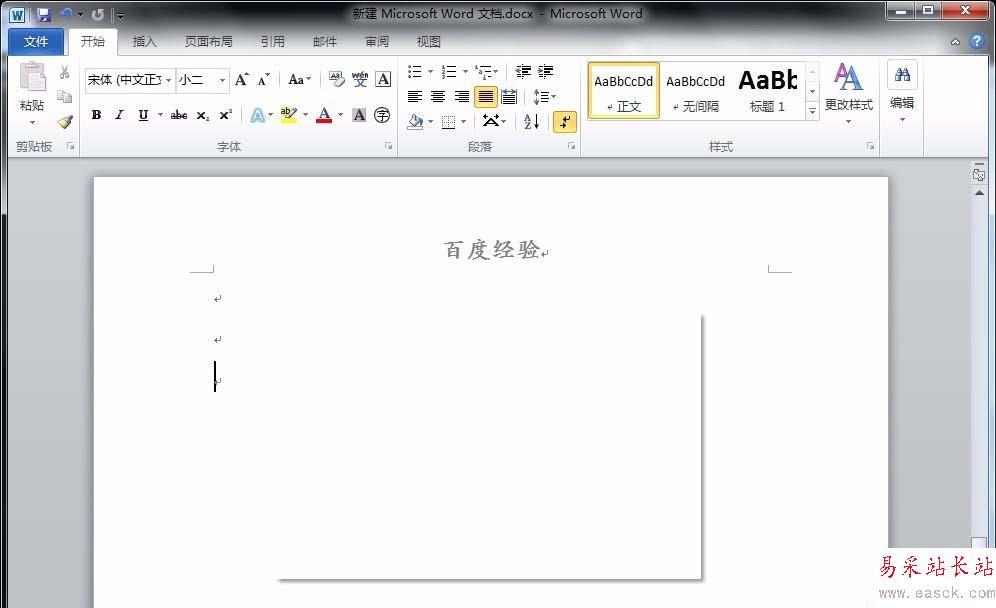Click the Paste clipboard icon
This screenshot has width=996, height=608.
click(x=32, y=78)
